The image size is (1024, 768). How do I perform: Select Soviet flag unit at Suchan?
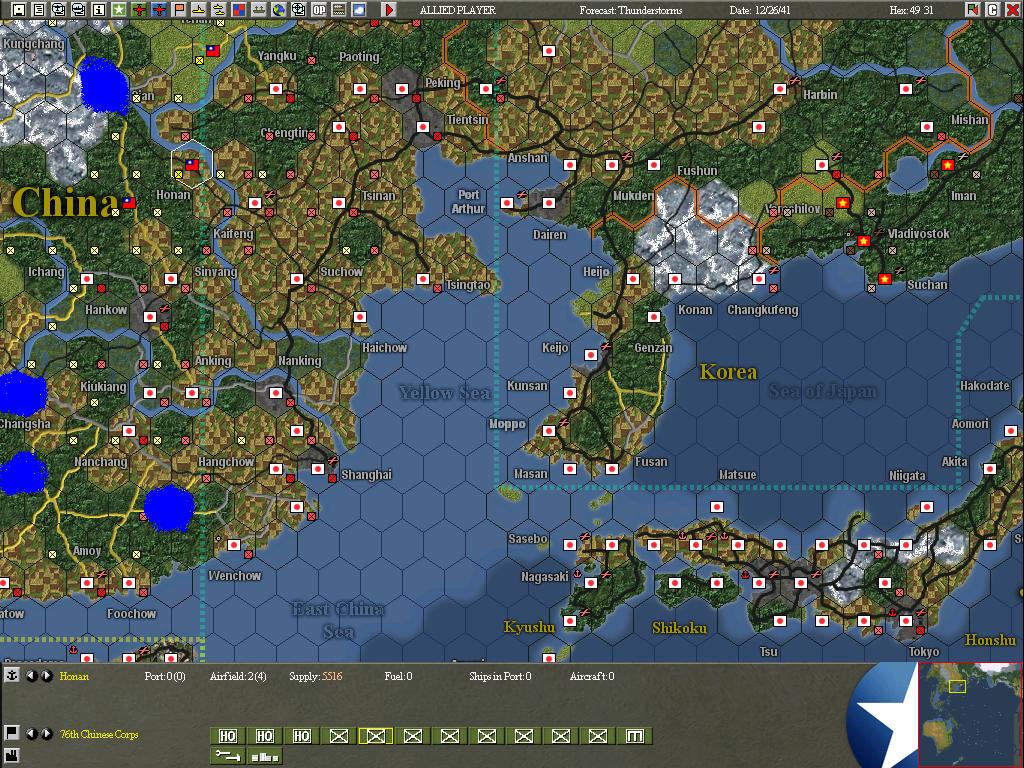click(885, 279)
